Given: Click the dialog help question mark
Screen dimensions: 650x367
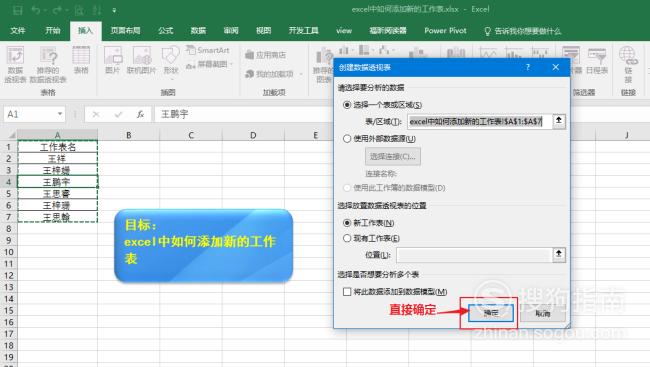Looking at the screenshot, I should [x=528, y=67].
